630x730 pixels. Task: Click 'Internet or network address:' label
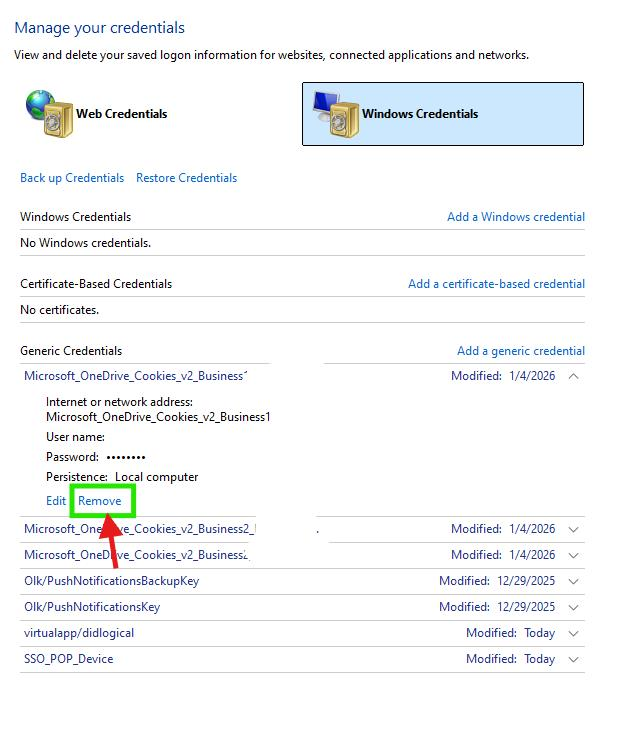pos(119,402)
